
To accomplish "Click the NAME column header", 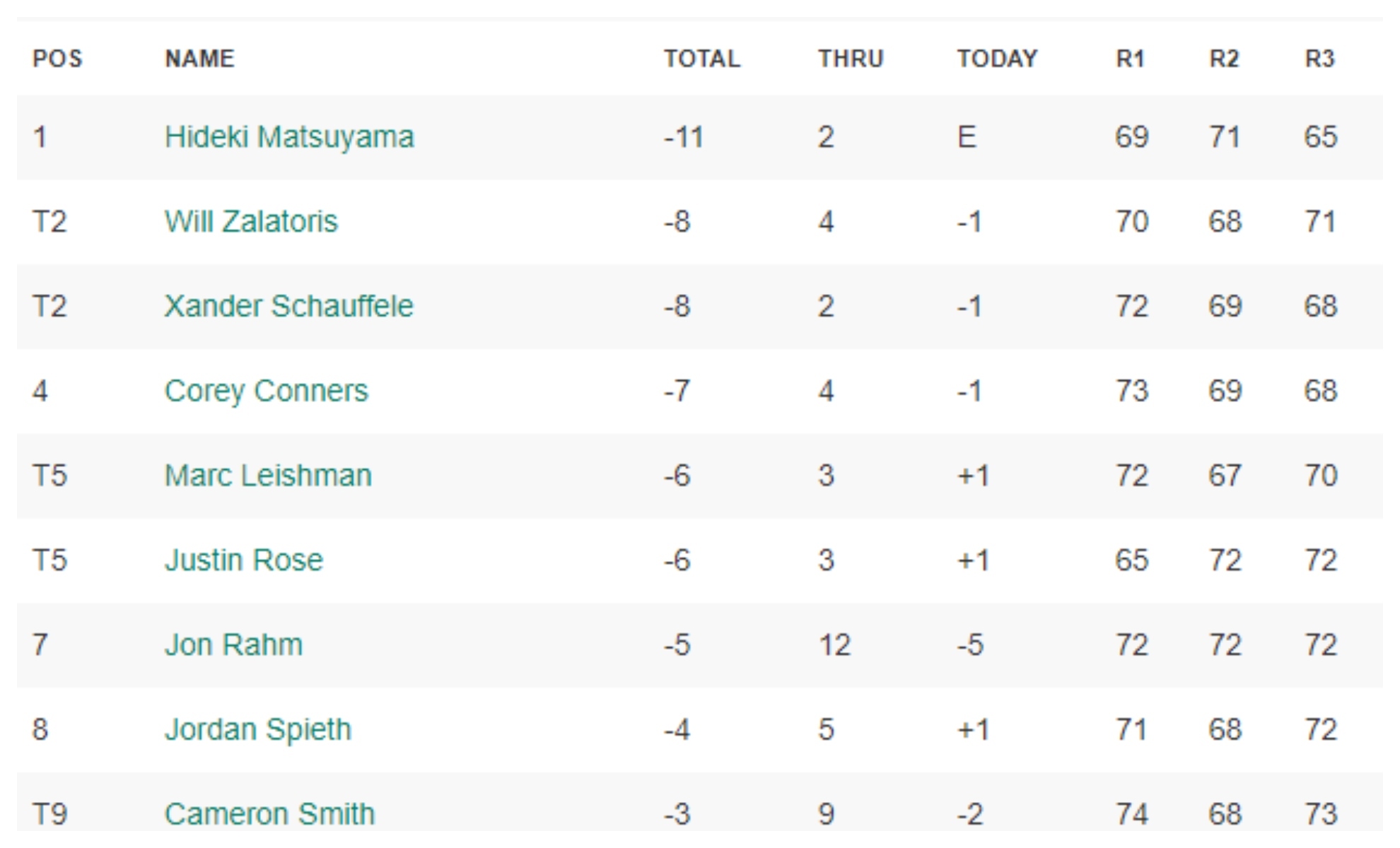I will tap(199, 59).
